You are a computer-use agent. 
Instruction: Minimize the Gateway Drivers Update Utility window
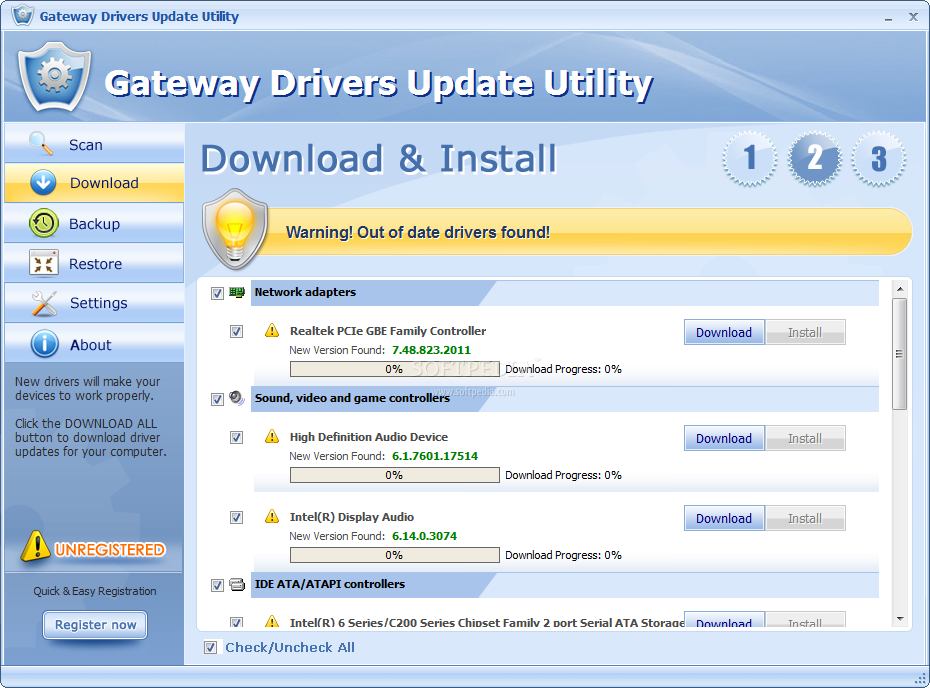click(x=888, y=17)
